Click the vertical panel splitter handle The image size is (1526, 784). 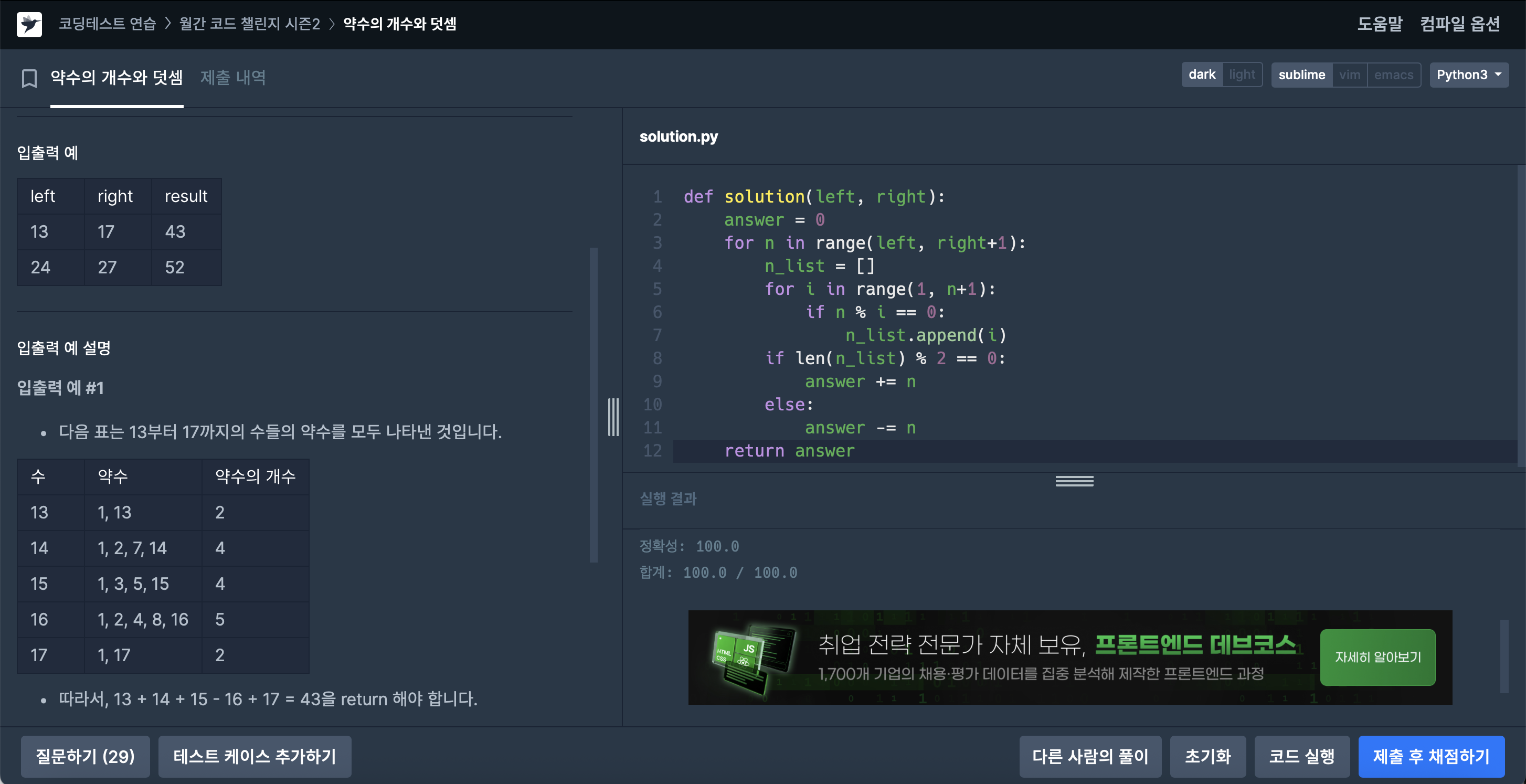[x=613, y=417]
